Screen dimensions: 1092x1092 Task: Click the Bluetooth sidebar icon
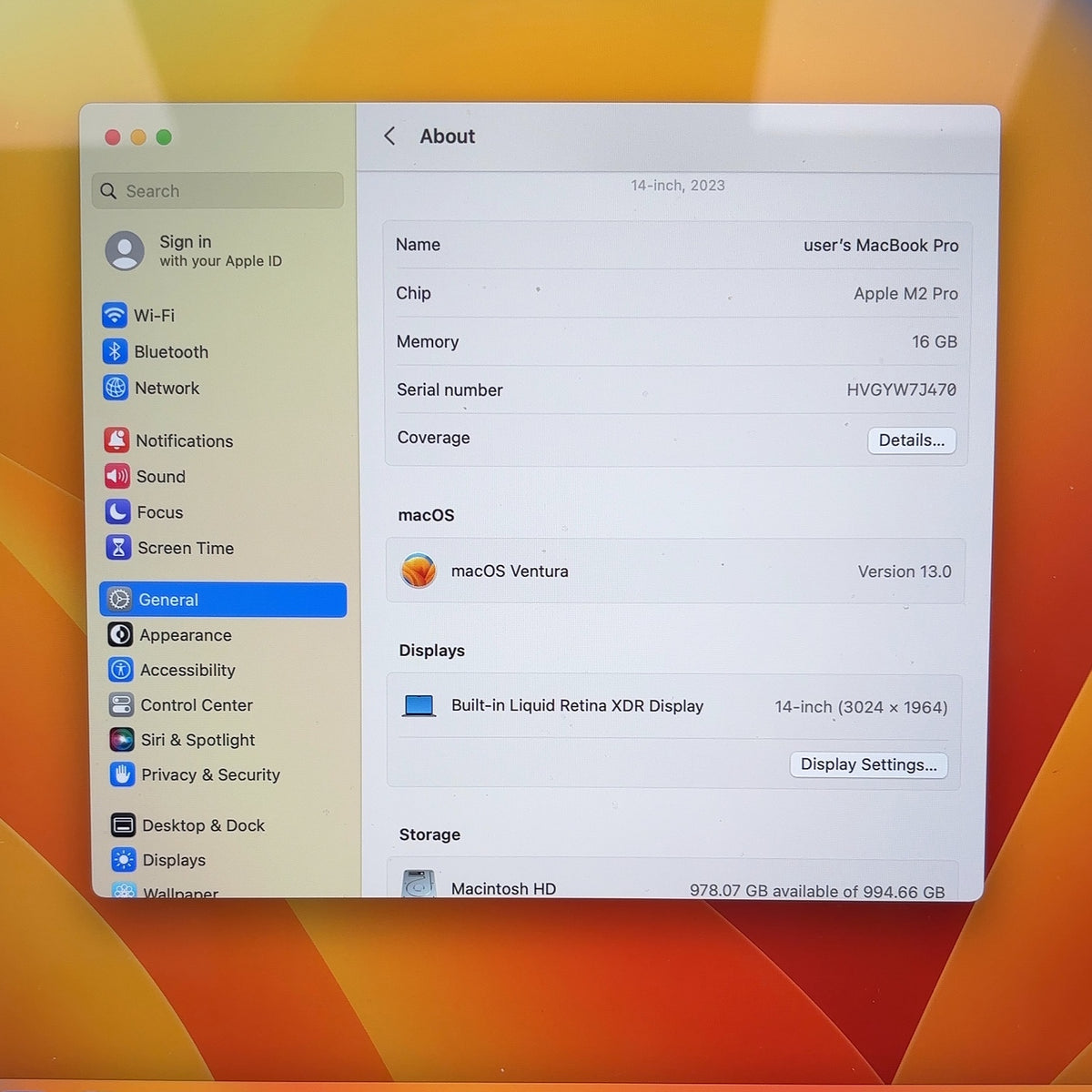point(115,351)
